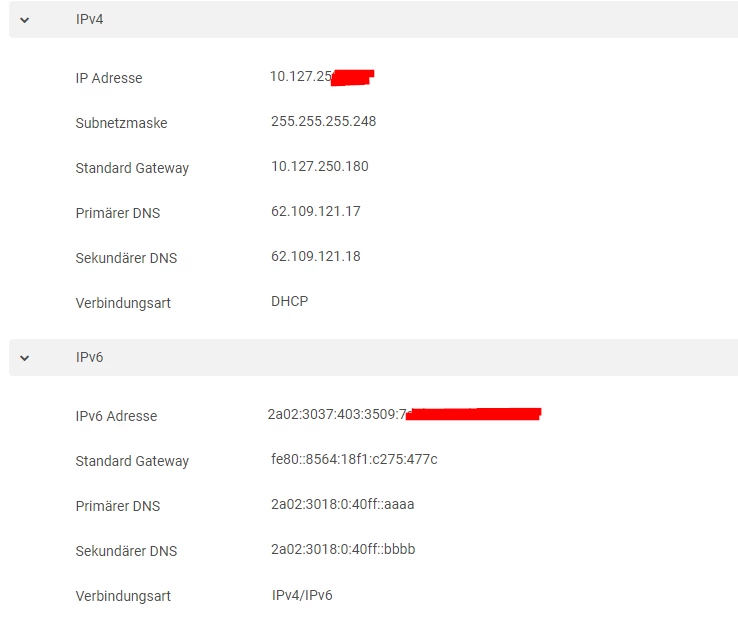Click the Subnetzmaske label

121,123
